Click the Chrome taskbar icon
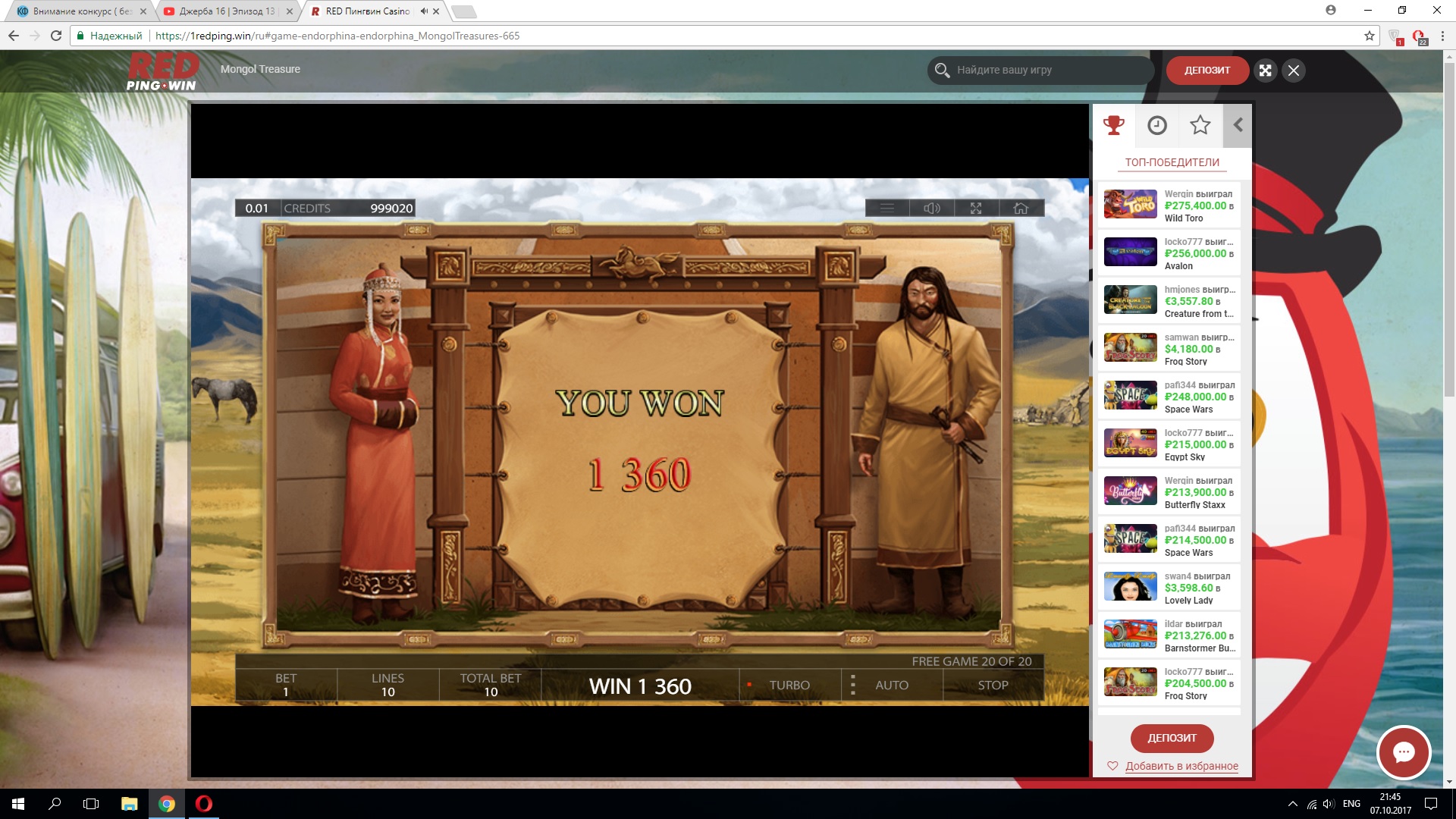Image resolution: width=1456 pixels, height=819 pixels. [166, 804]
